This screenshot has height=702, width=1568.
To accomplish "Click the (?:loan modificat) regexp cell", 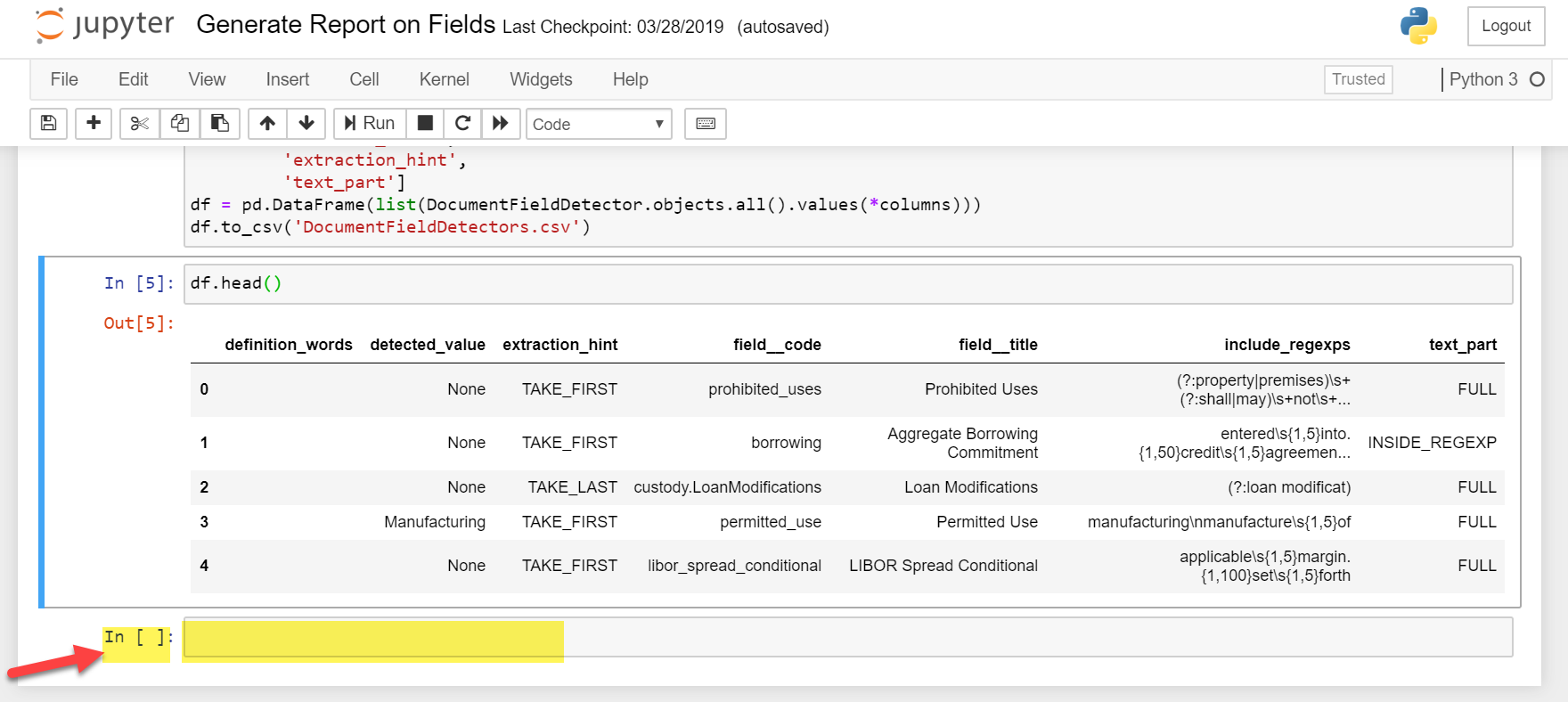I will click(1289, 487).
